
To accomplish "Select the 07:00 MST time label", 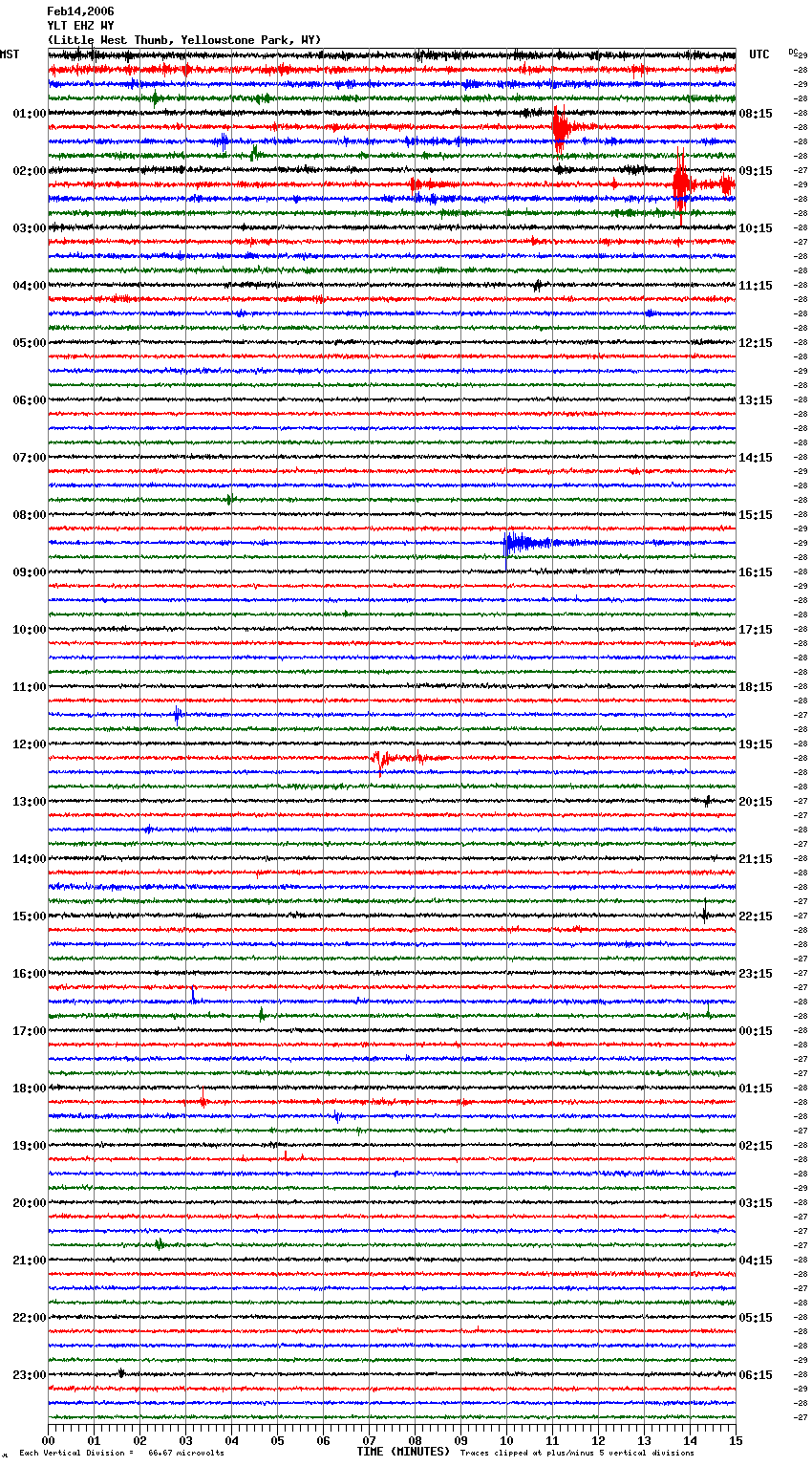I will (x=30, y=458).
